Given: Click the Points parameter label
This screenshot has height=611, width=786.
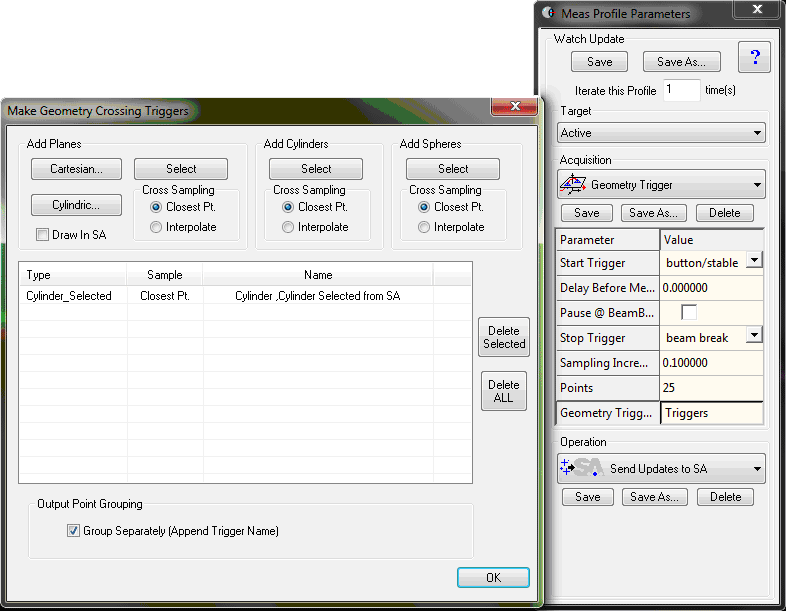Looking at the screenshot, I should (x=608, y=388).
